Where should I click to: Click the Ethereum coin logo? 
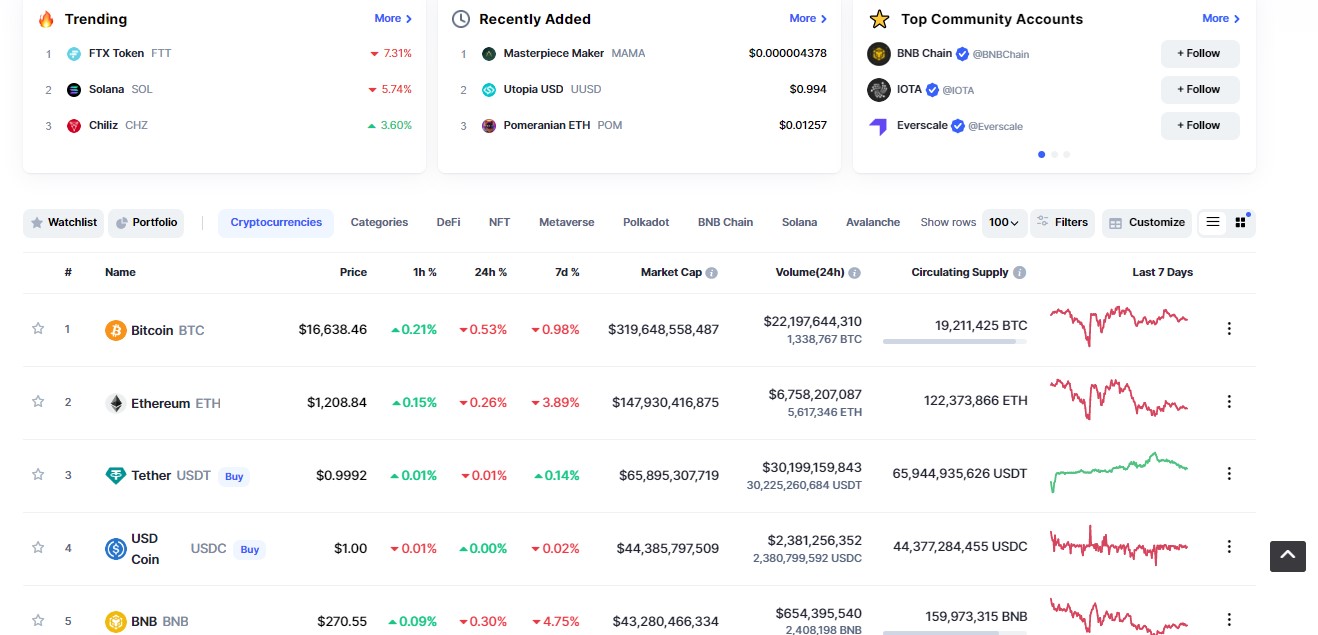point(116,403)
